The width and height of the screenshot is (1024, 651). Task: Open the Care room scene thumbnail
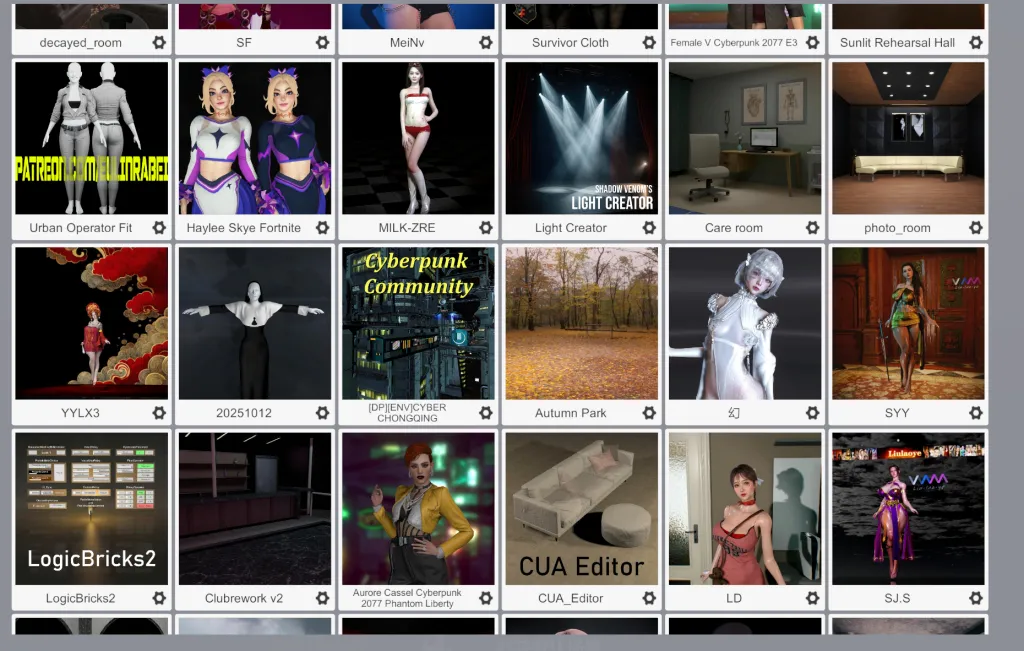(x=744, y=138)
